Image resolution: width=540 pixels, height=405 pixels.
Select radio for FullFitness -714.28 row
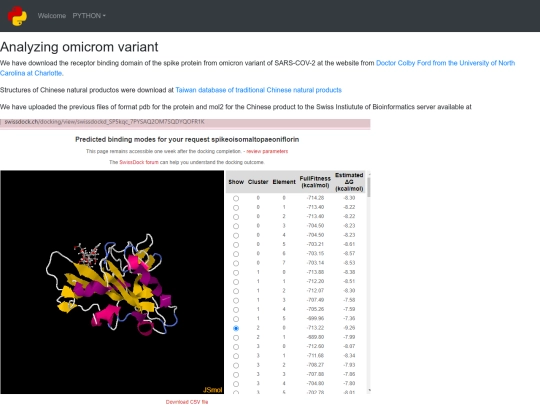click(x=236, y=198)
